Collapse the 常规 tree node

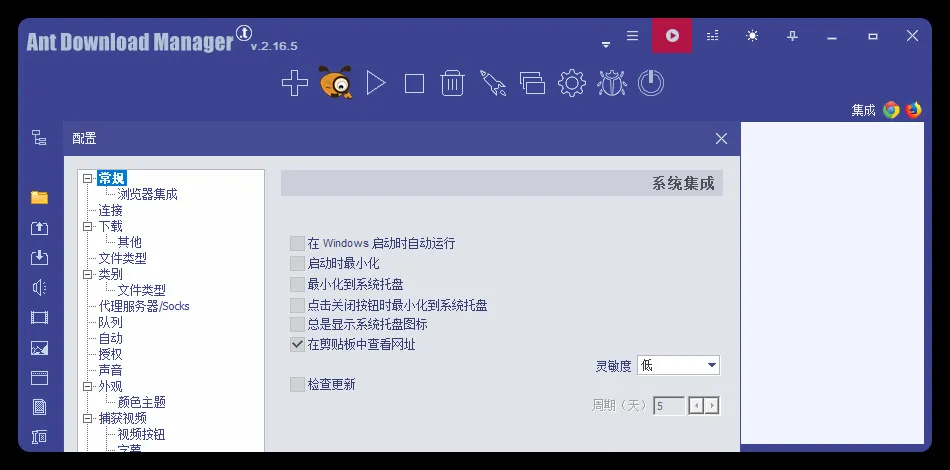click(88, 178)
